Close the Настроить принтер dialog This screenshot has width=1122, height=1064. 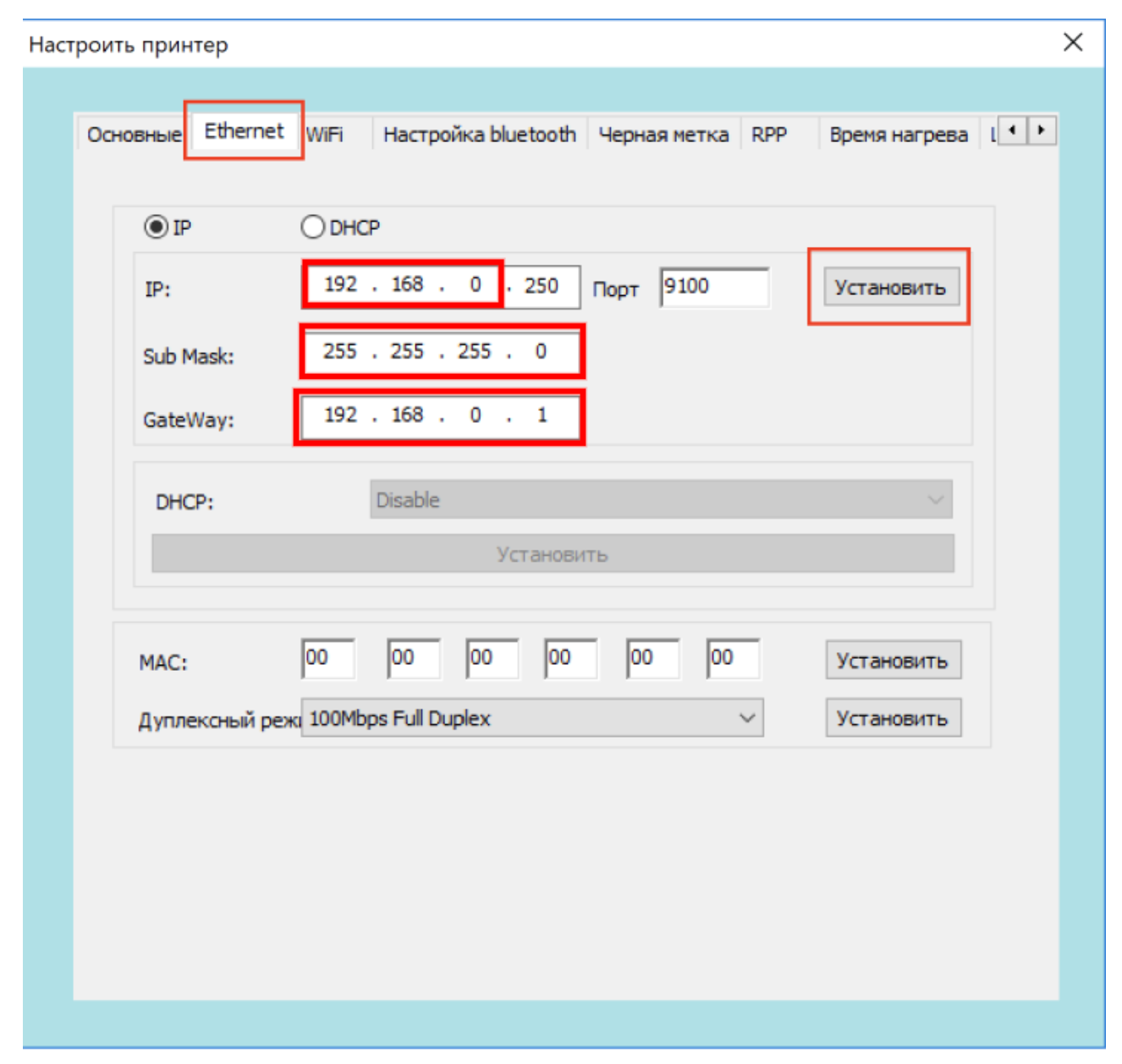point(1072,42)
